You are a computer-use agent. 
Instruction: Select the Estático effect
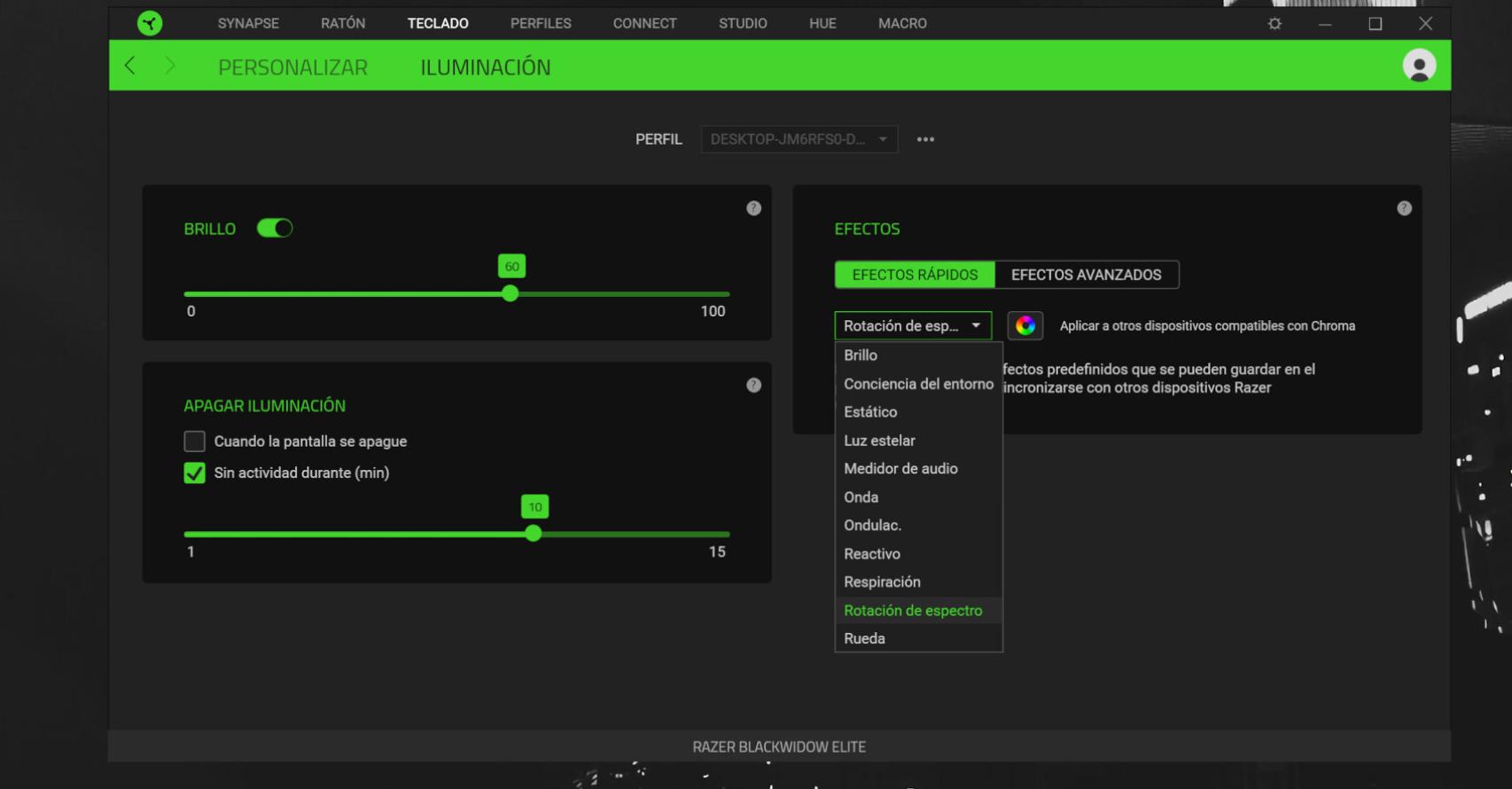[918, 412]
